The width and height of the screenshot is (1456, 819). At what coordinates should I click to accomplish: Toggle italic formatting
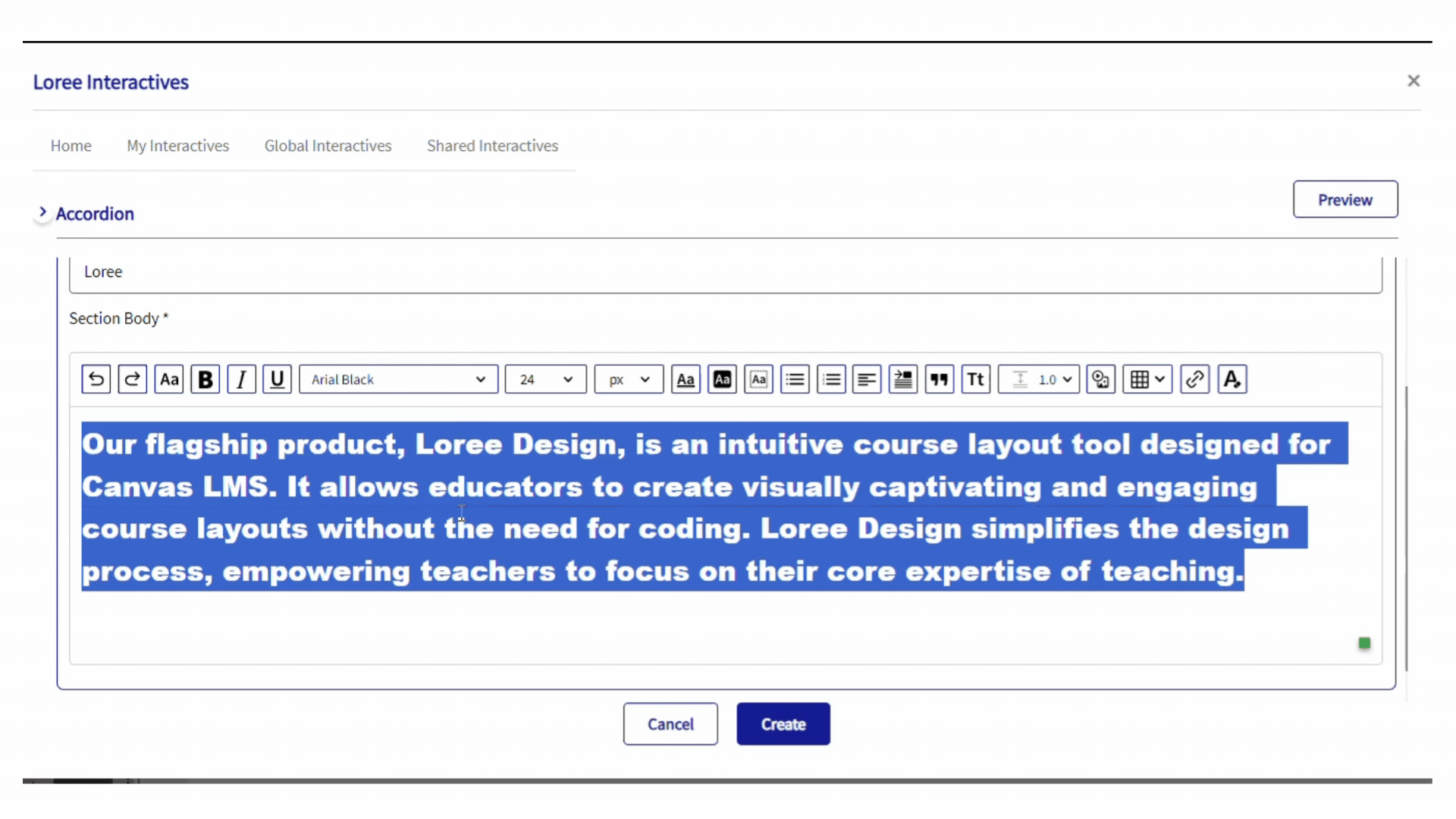[241, 379]
